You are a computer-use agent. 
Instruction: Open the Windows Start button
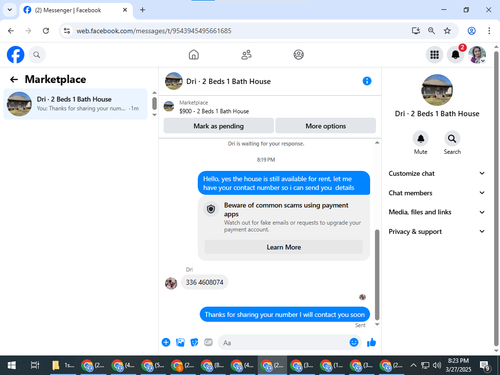12,365
